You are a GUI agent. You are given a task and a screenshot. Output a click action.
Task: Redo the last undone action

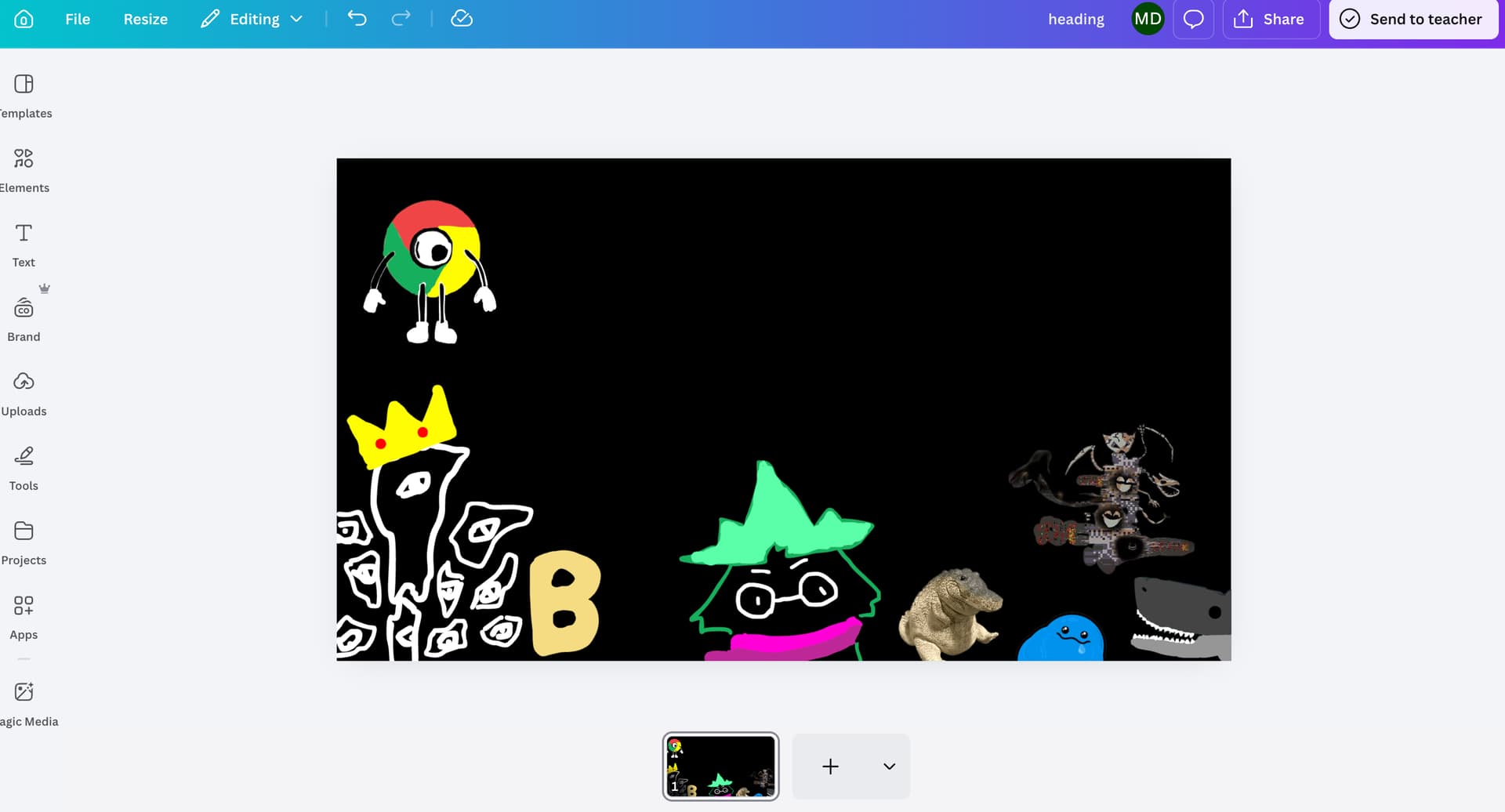tap(401, 19)
